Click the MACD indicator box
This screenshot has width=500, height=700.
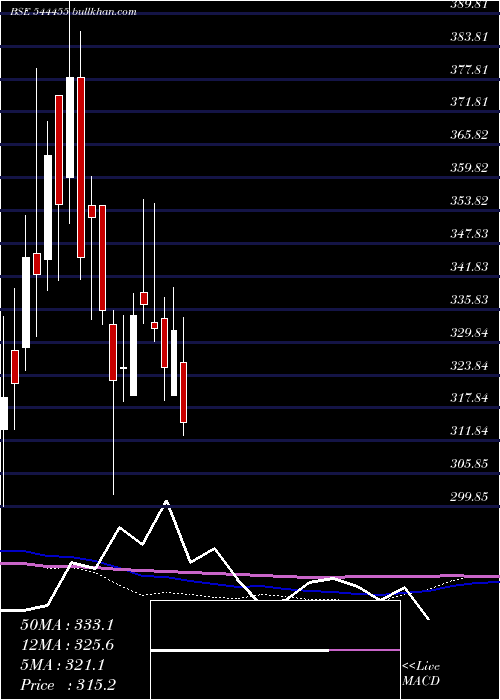pyautogui.click(x=275, y=650)
